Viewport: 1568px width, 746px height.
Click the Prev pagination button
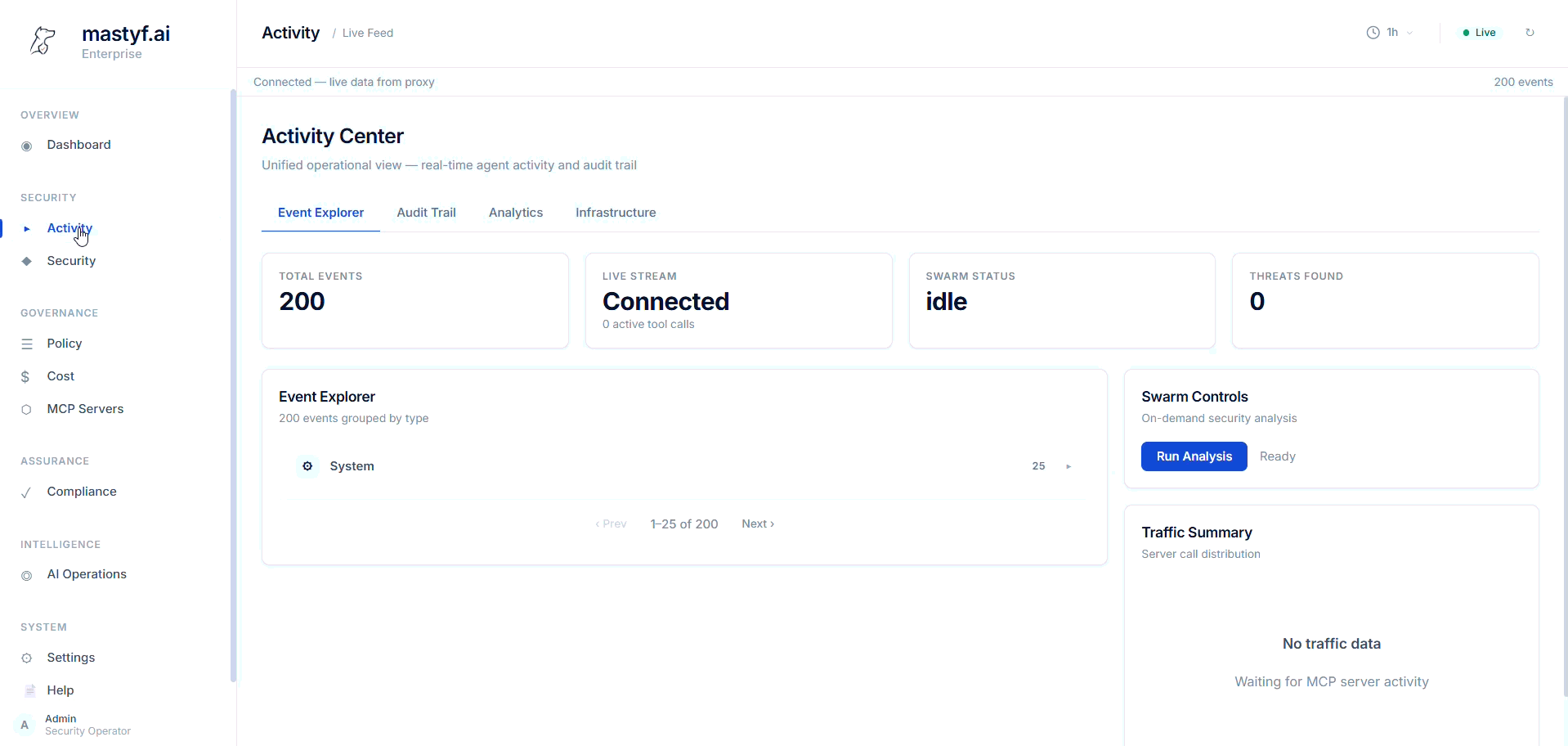point(612,524)
